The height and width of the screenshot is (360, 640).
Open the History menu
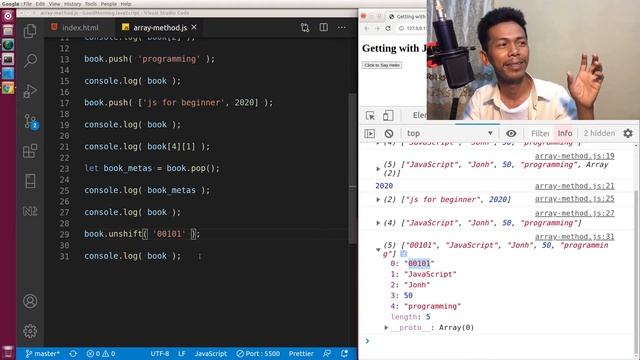coord(72,4)
